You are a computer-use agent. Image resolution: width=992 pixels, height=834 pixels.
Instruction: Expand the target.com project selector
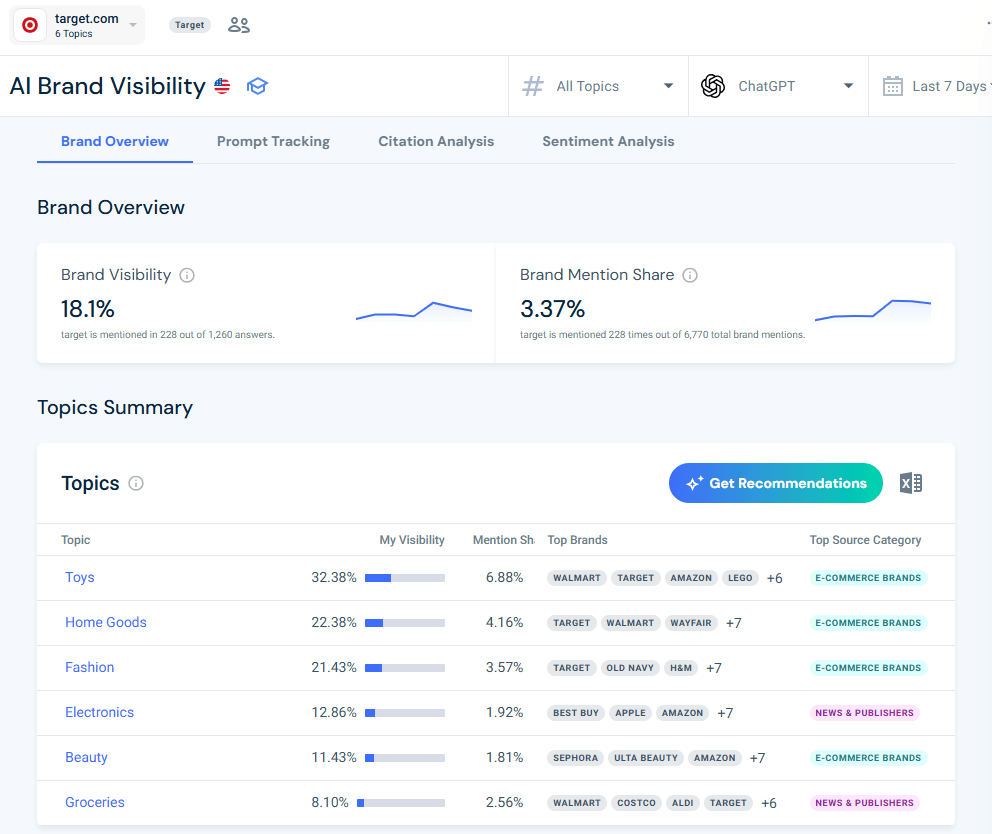(x=77, y=25)
